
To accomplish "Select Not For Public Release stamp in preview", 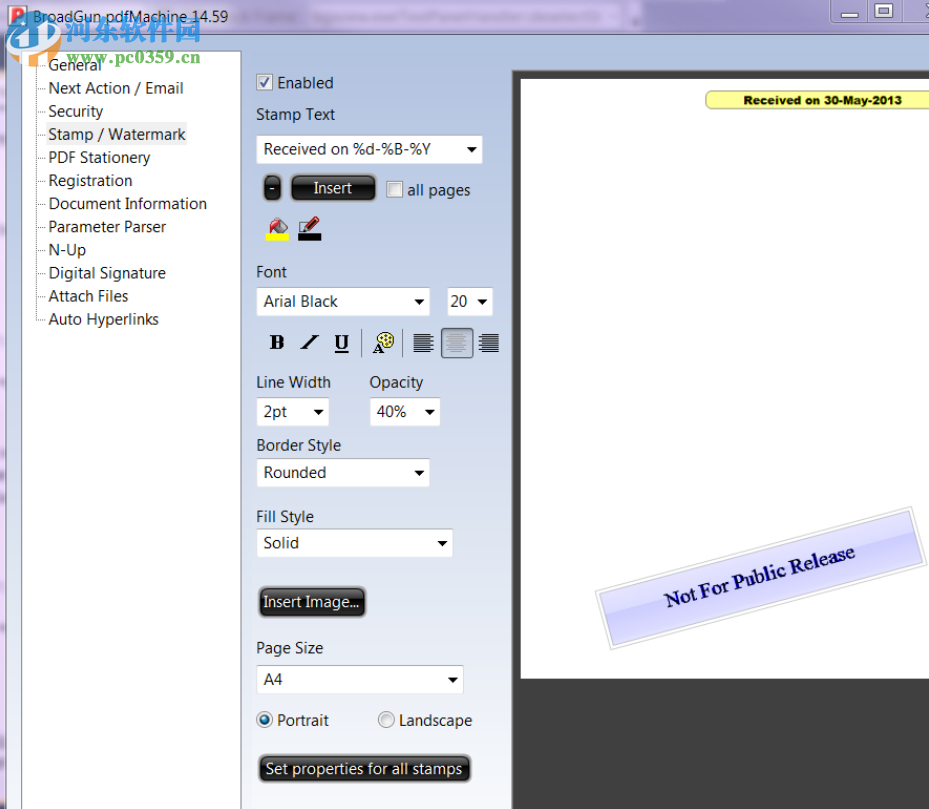I will pyautogui.click(x=760, y=578).
